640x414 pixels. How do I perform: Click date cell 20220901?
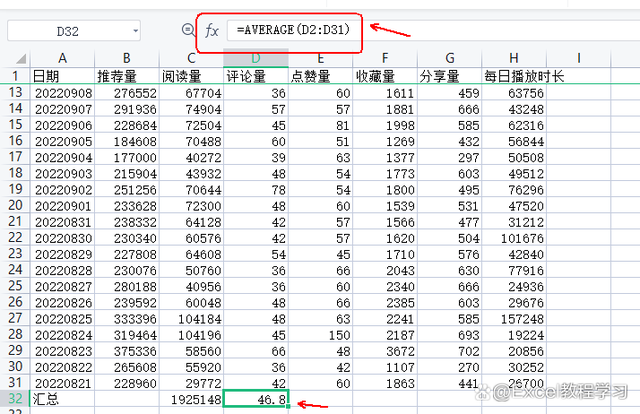[62, 206]
